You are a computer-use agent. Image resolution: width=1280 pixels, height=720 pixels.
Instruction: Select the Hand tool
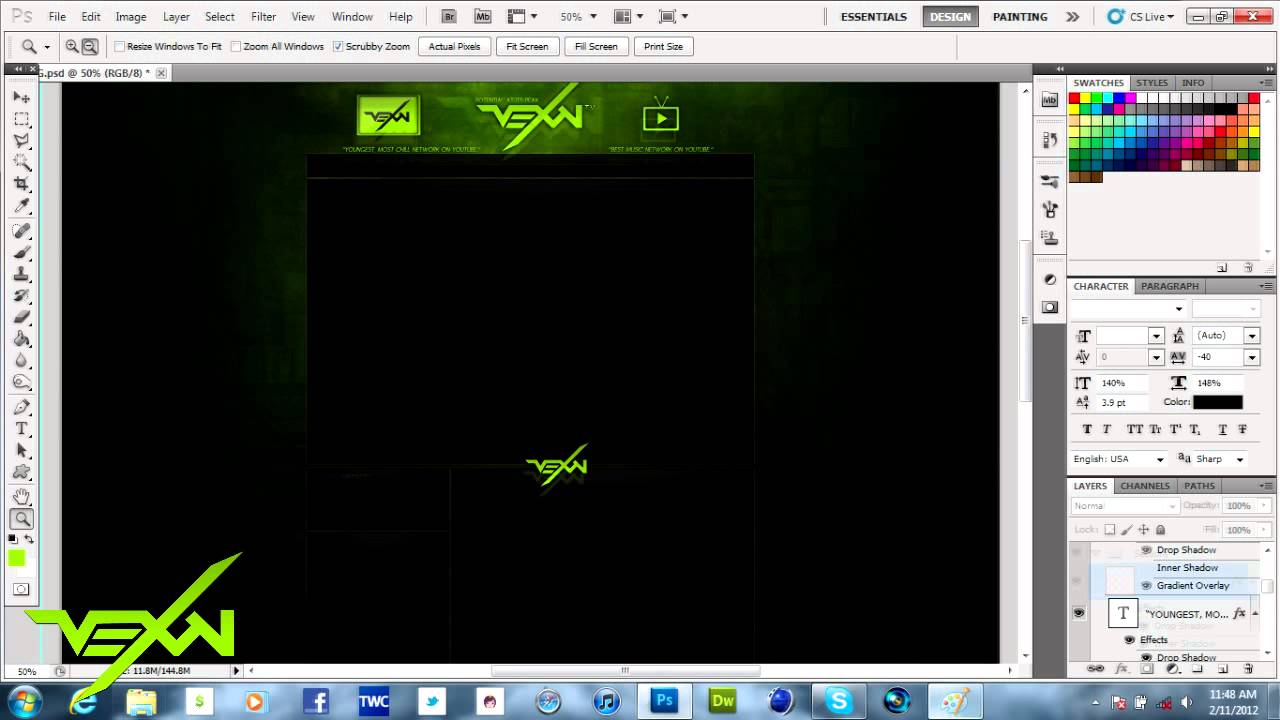21,497
